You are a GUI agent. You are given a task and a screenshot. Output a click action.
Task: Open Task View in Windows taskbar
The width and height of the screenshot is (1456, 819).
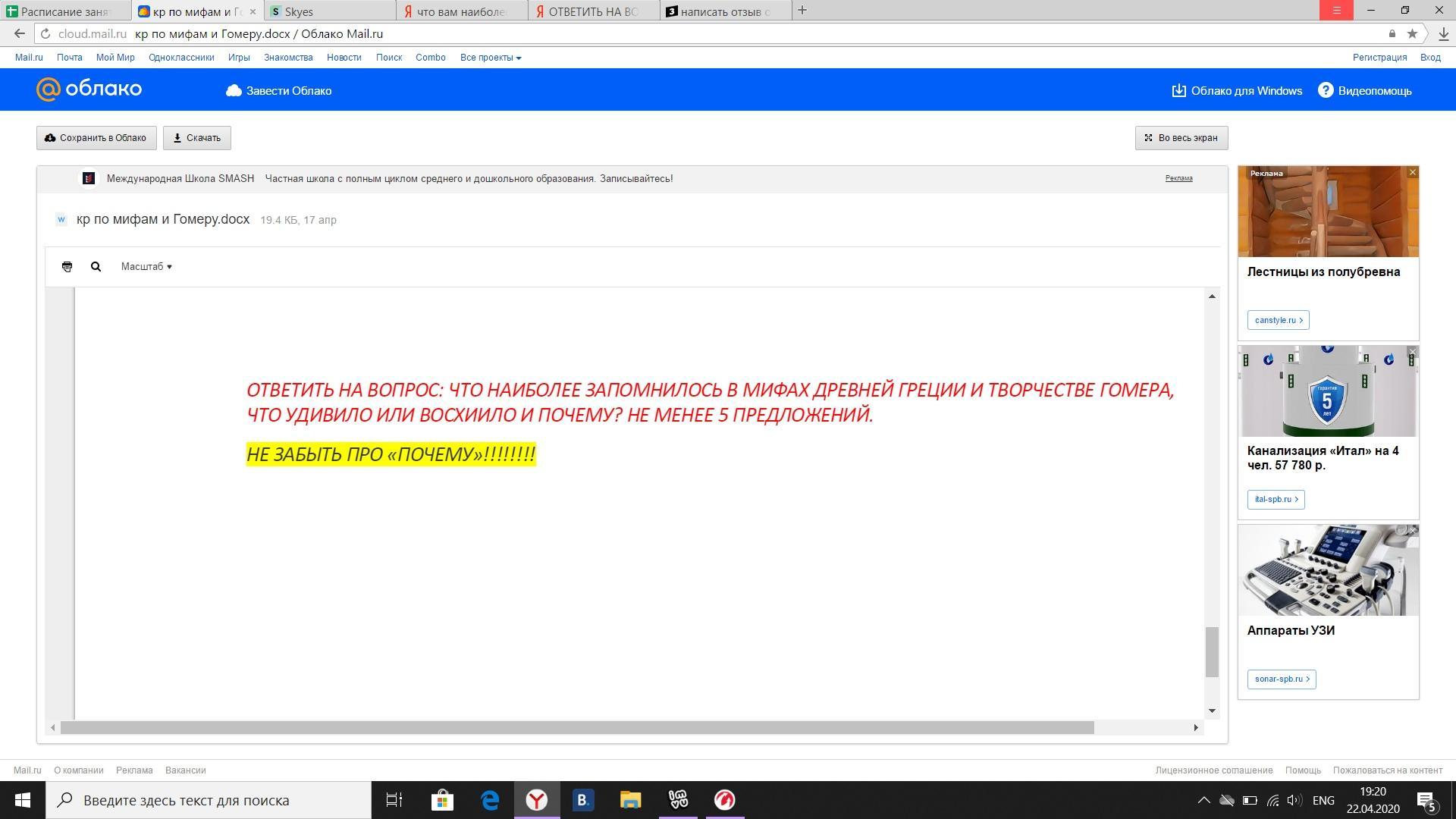[394, 800]
